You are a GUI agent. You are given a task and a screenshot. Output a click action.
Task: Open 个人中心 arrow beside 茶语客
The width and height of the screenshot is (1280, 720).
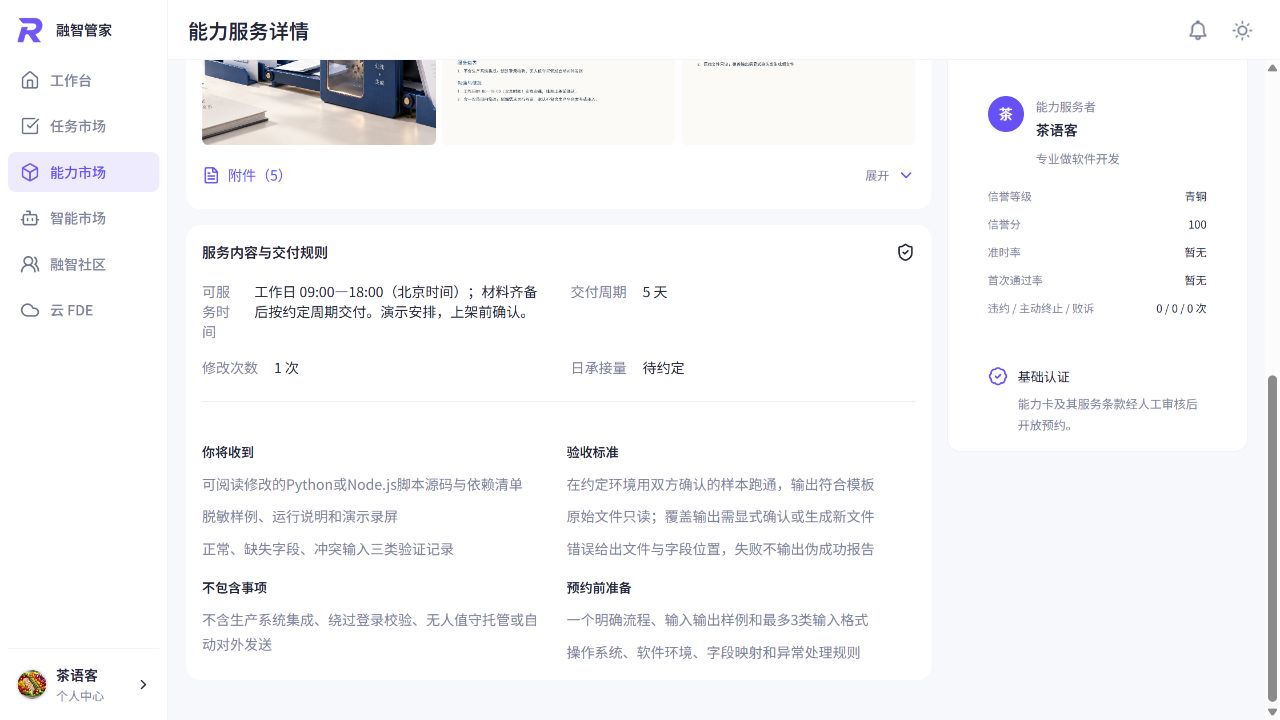(x=143, y=685)
